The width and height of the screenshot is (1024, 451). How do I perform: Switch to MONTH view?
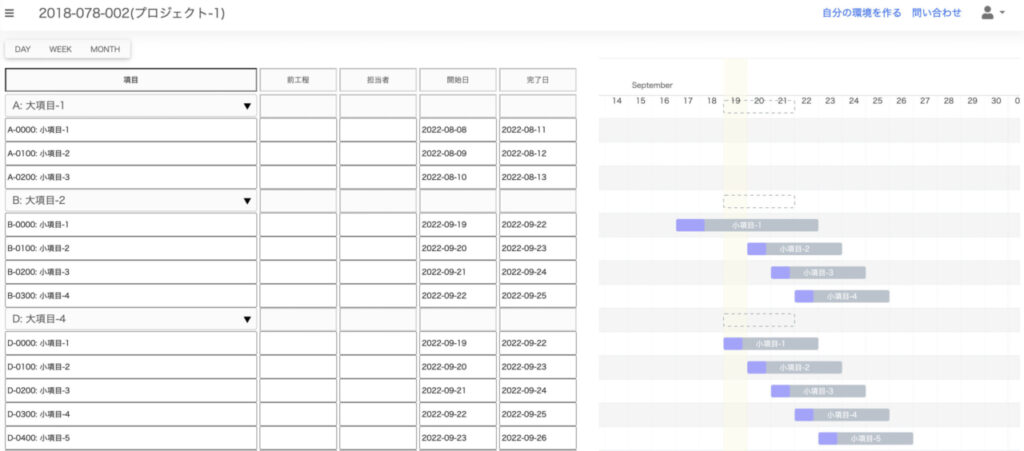point(105,49)
